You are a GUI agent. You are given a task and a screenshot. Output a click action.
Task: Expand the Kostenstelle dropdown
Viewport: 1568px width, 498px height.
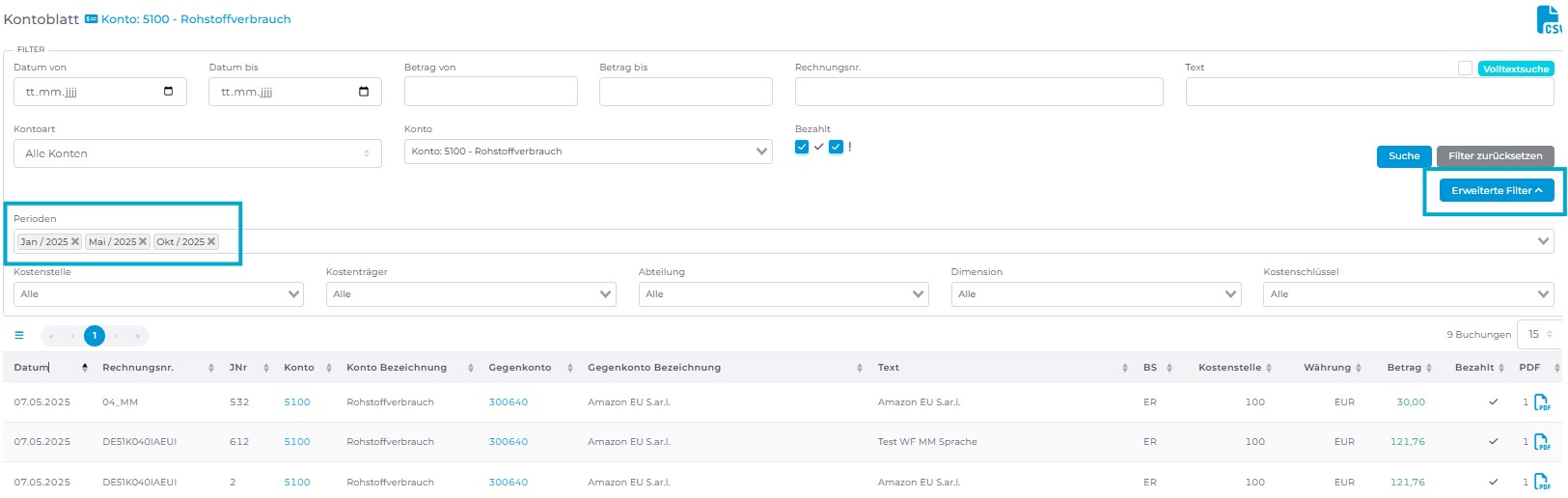click(x=158, y=294)
